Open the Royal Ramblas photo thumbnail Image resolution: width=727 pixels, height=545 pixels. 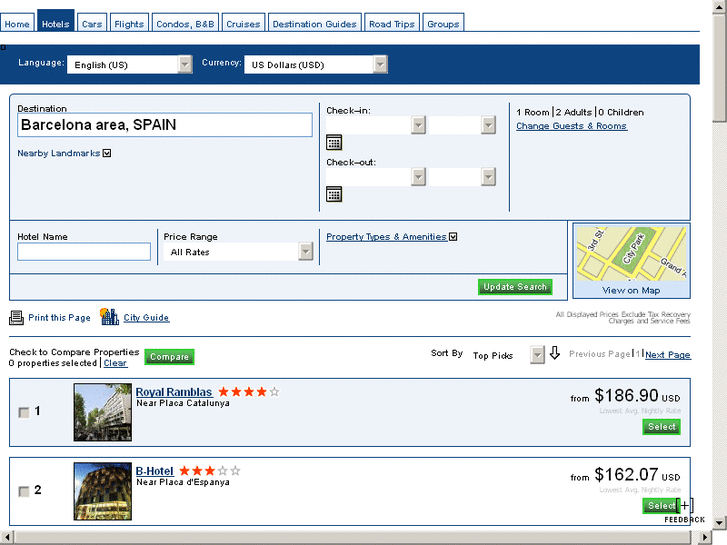pyautogui.click(x=102, y=412)
